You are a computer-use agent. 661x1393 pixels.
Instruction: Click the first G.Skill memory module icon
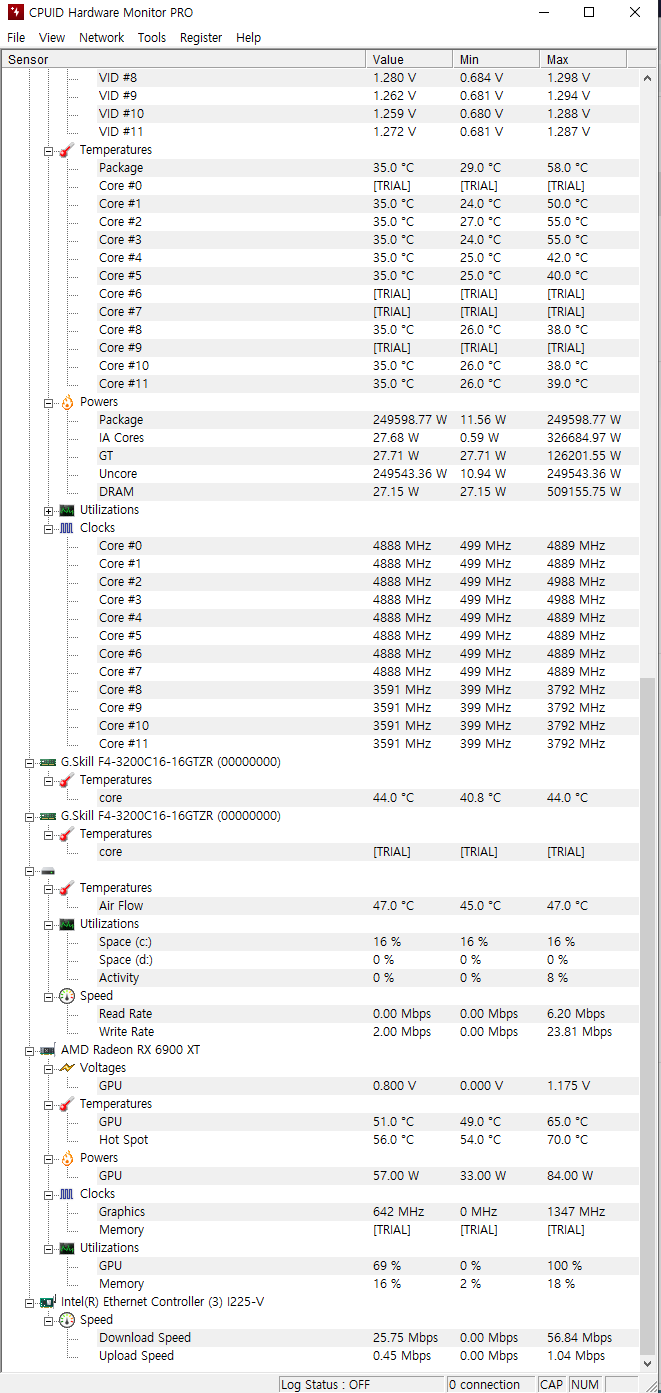click(48, 762)
